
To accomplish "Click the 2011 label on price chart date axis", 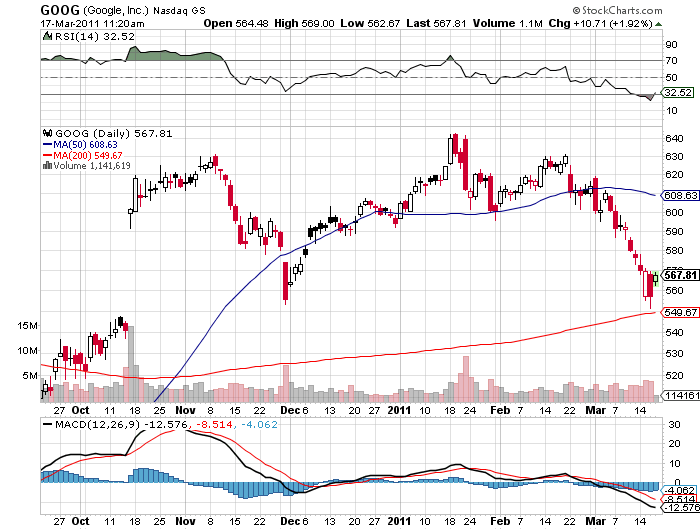I will (x=399, y=410).
